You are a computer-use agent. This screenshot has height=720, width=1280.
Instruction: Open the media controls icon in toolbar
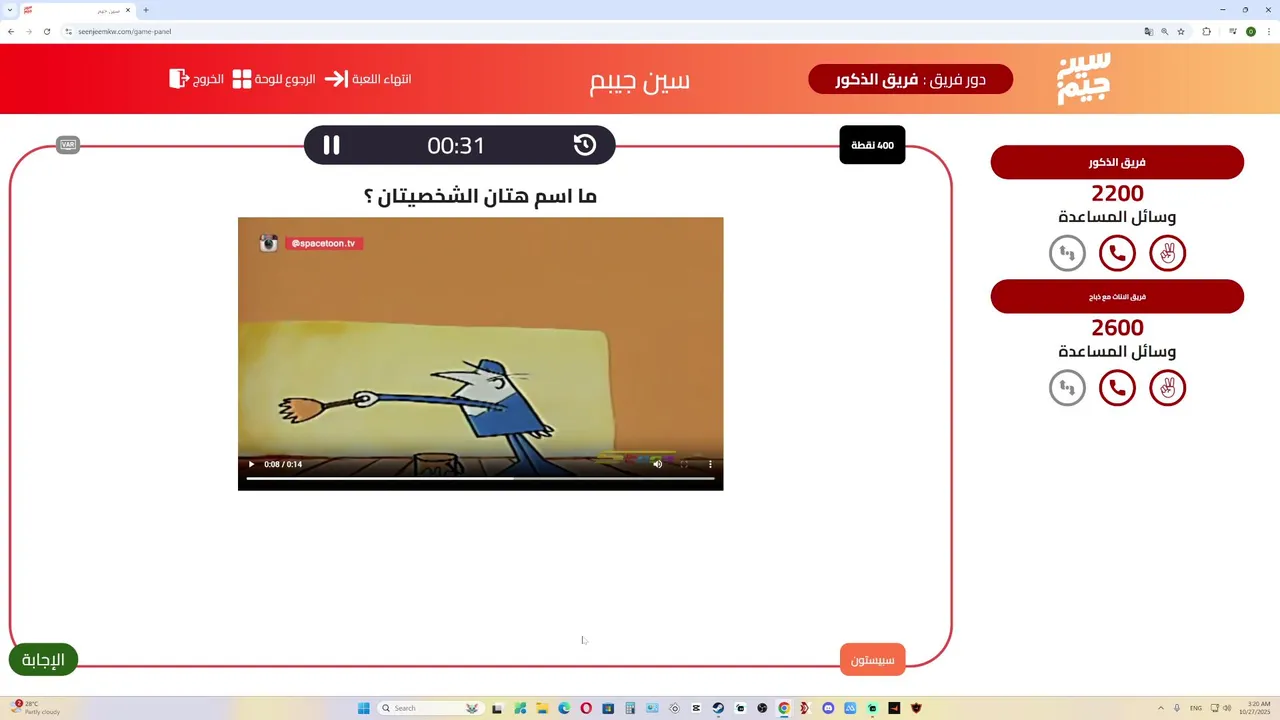coord(1233,31)
